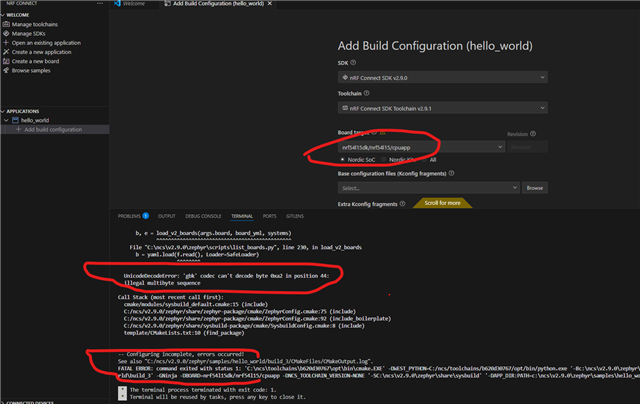Switch to the PORTS tab
This screenshot has width=640, height=404.
[x=269, y=216]
